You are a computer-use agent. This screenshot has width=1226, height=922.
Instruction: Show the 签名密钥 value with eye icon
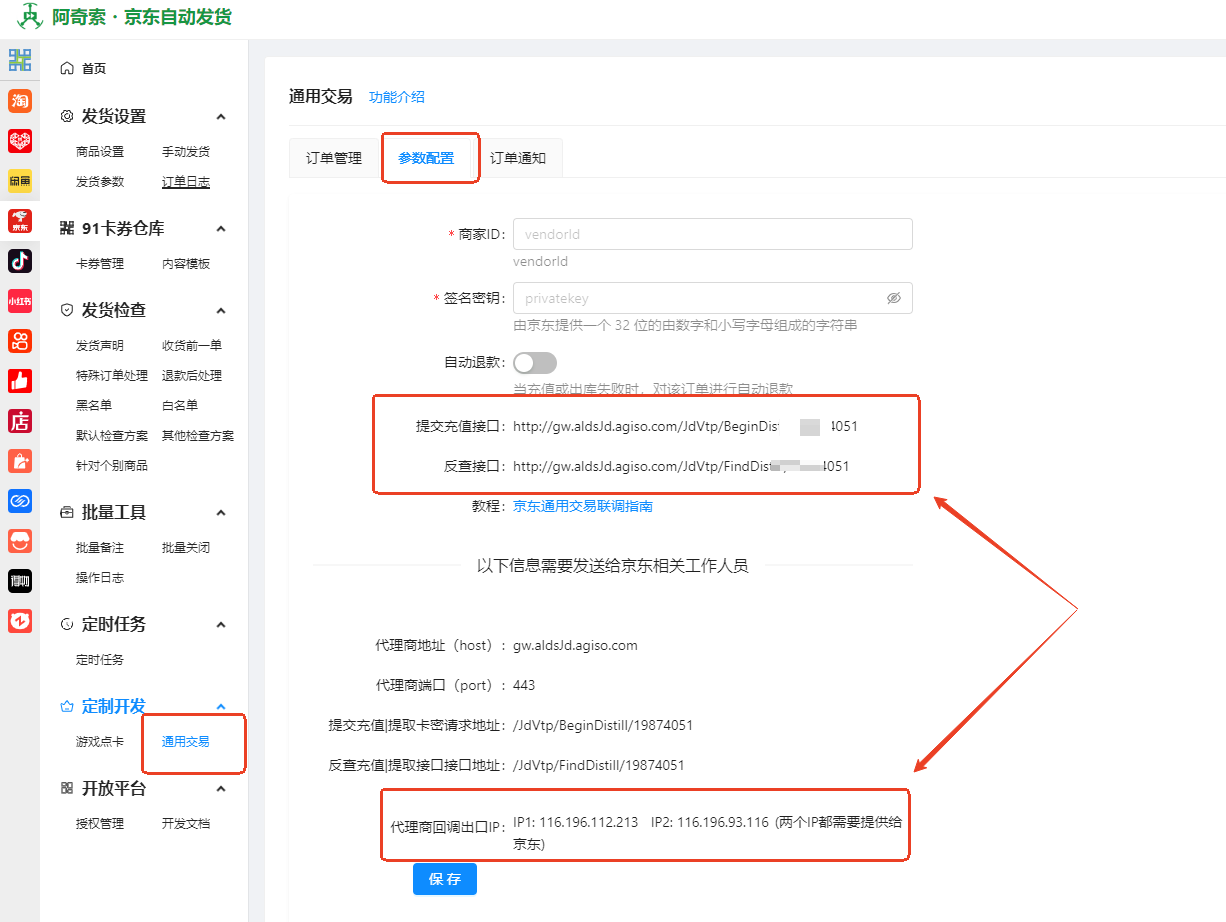[894, 298]
